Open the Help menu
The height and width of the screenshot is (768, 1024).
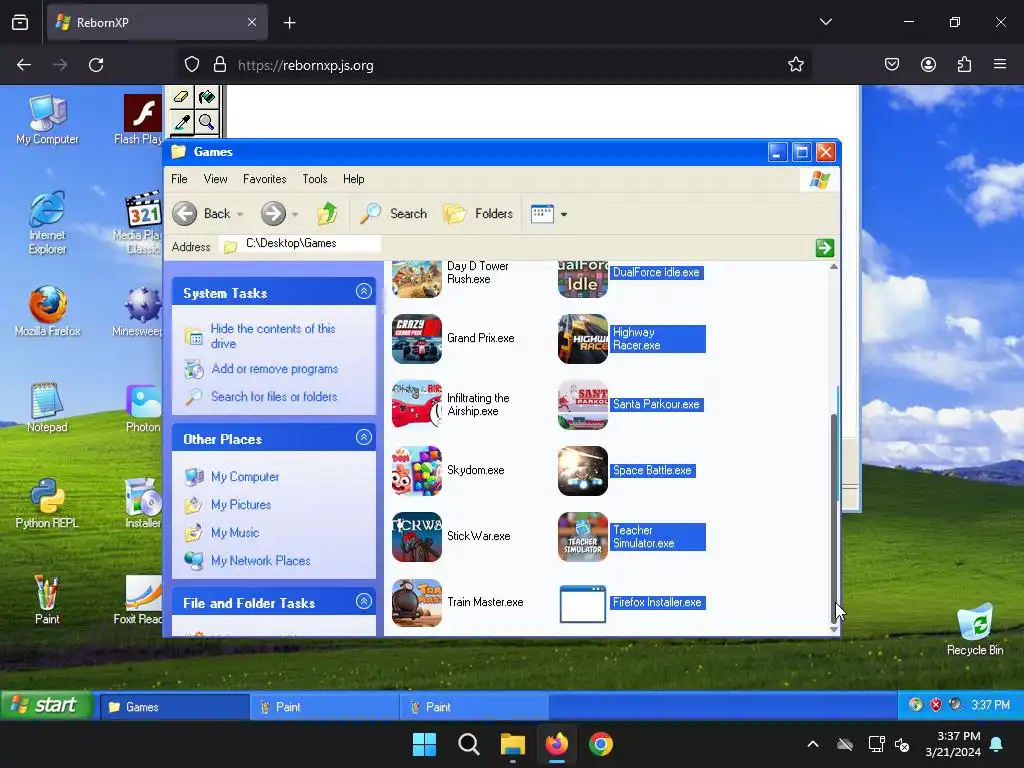pos(353,179)
